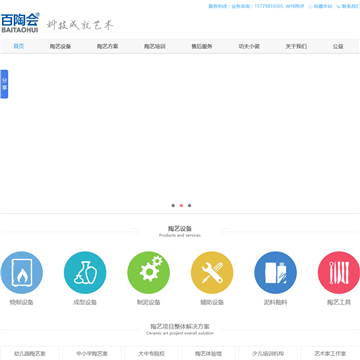This screenshot has width=360, height=360.
Task: Open the 陶艺方案 navigation menu
Action: click(x=107, y=46)
